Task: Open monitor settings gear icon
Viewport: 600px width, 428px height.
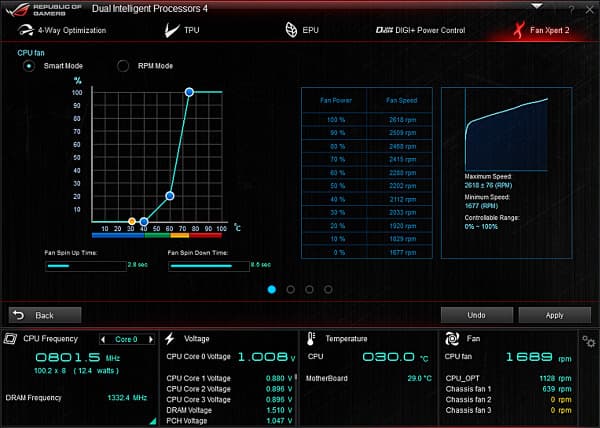Action: pyautogui.click(x=589, y=341)
